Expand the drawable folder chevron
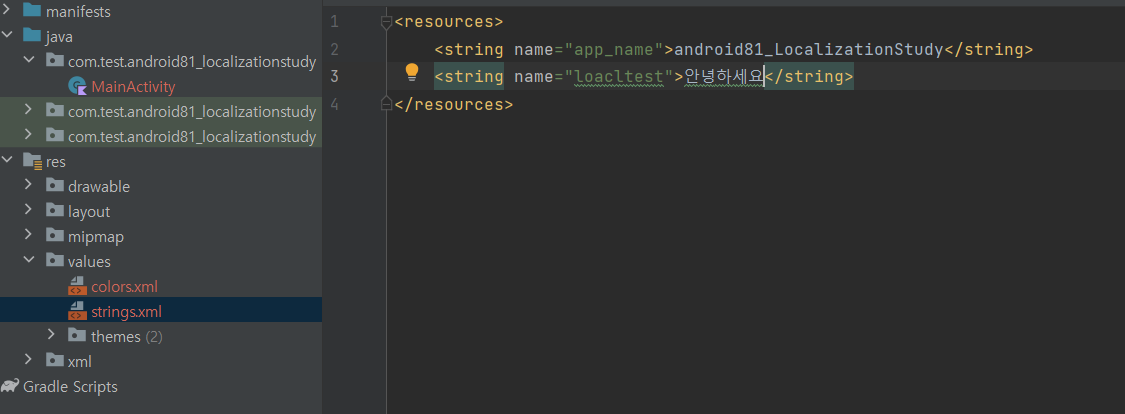 [29, 185]
